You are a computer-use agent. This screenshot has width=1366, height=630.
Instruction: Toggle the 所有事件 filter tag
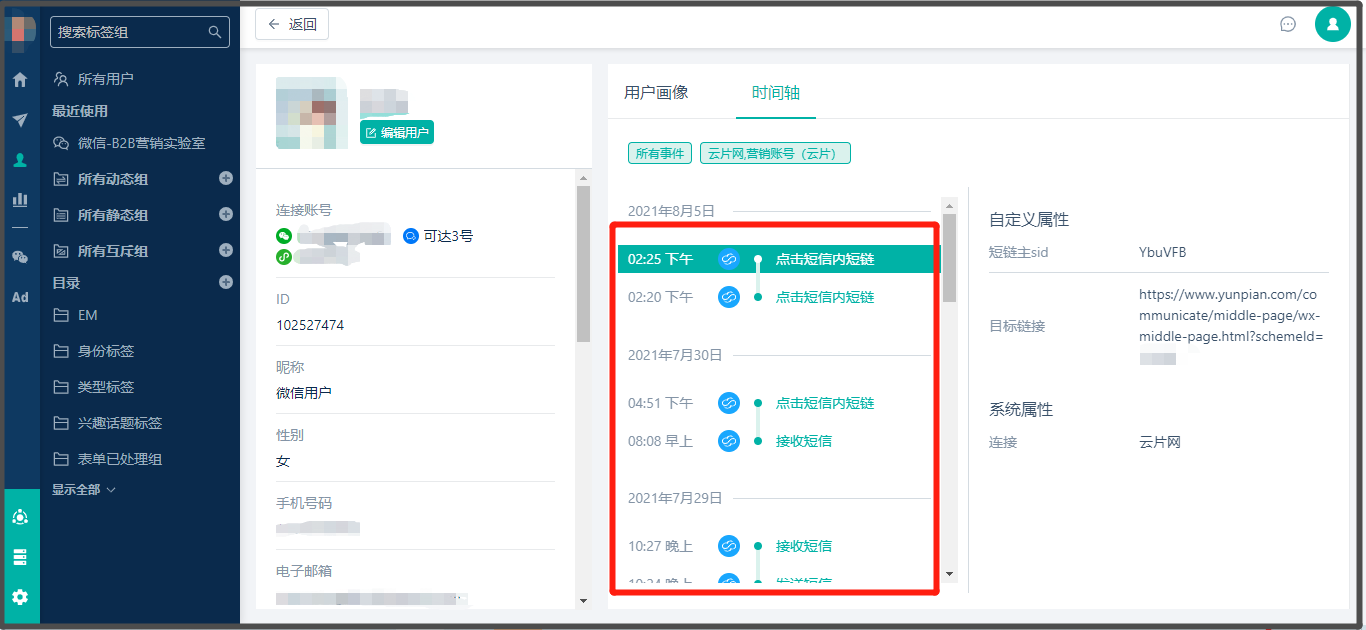pyautogui.click(x=660, y=153)
